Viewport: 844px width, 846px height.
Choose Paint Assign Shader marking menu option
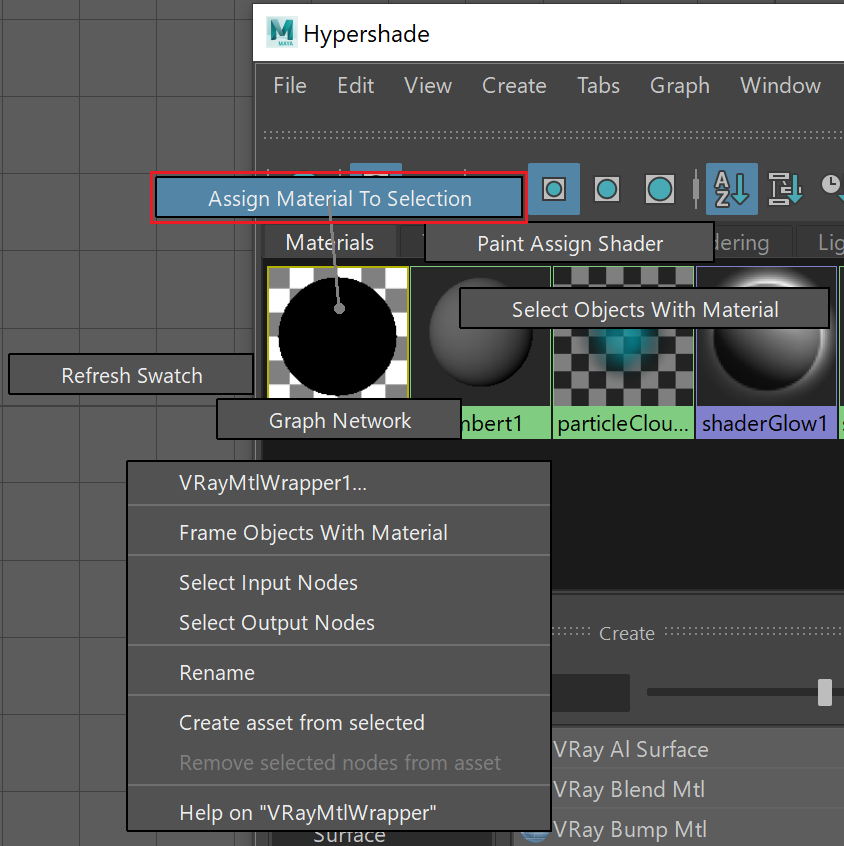[x=569, y=243]
